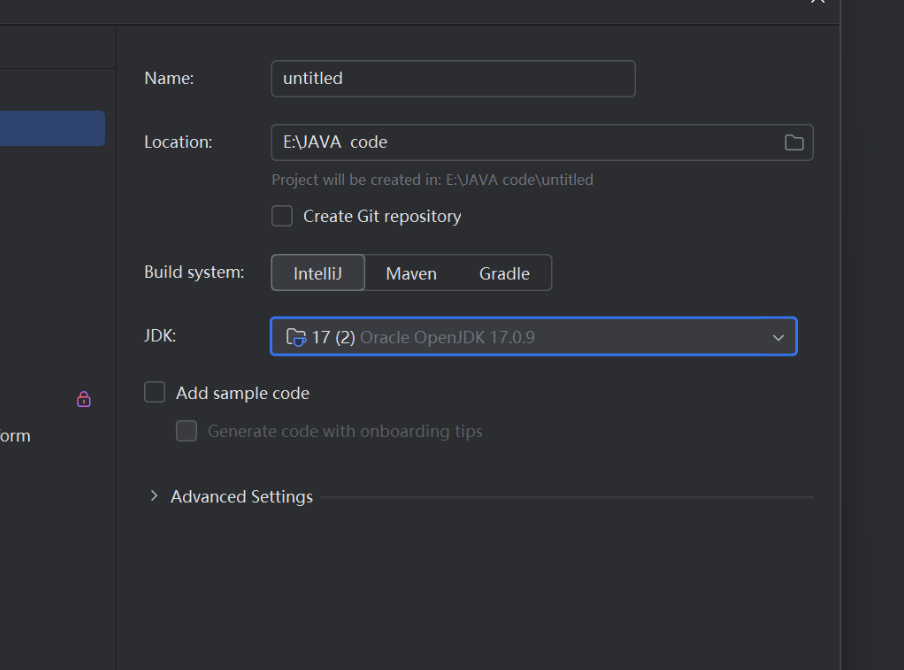Click the pink lock icon in sidebar
This screenshot has height=670, width=904.
pos(84,399)
